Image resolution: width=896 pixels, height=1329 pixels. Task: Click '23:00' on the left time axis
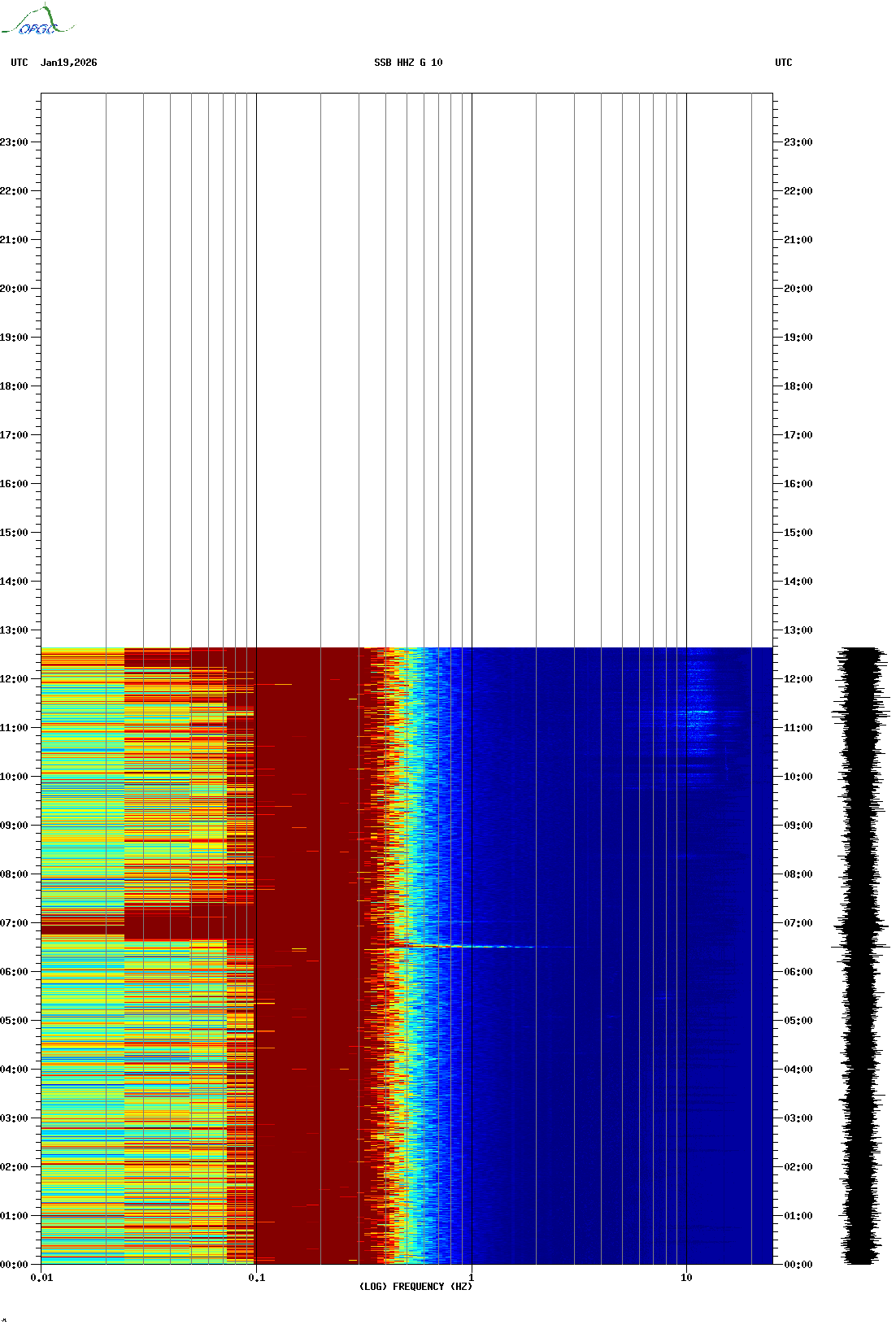[x=14, y=142]
